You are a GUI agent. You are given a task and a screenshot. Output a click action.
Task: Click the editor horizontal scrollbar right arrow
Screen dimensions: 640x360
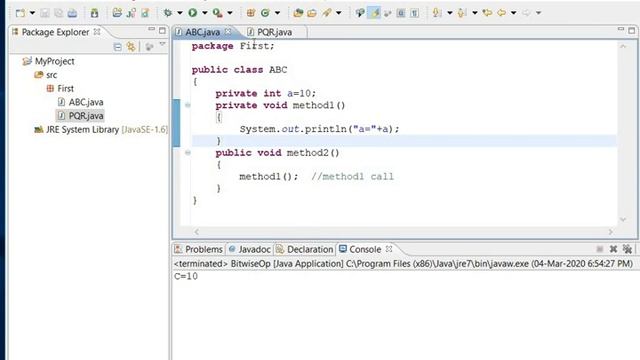point(611,232)
